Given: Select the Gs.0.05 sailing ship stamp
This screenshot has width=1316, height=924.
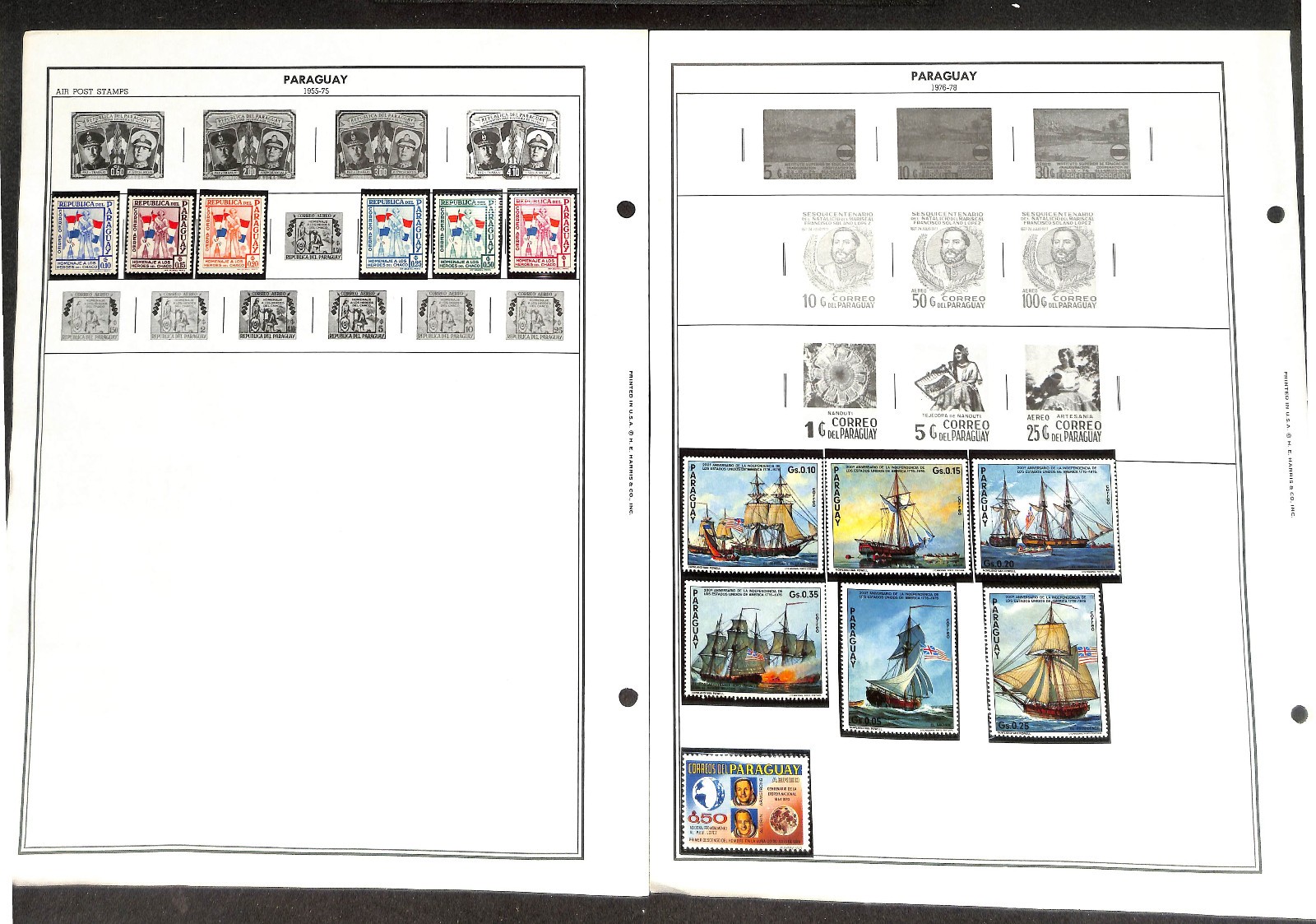Looking at the screenshot, I should [901, 658].
